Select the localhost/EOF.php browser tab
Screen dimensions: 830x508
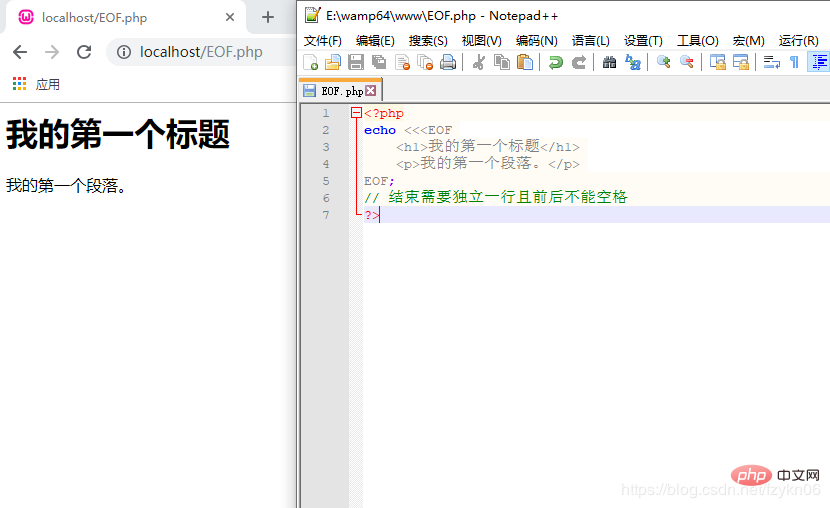[x=125, y=17]
